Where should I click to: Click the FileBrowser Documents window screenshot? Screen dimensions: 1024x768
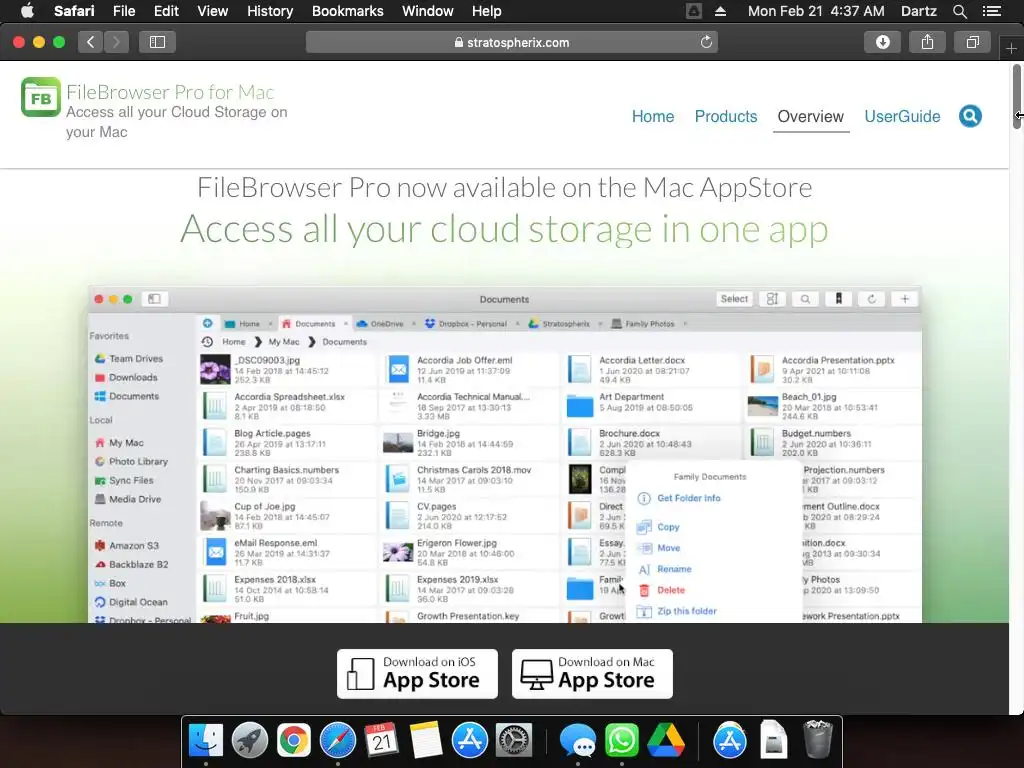(505, 455)
